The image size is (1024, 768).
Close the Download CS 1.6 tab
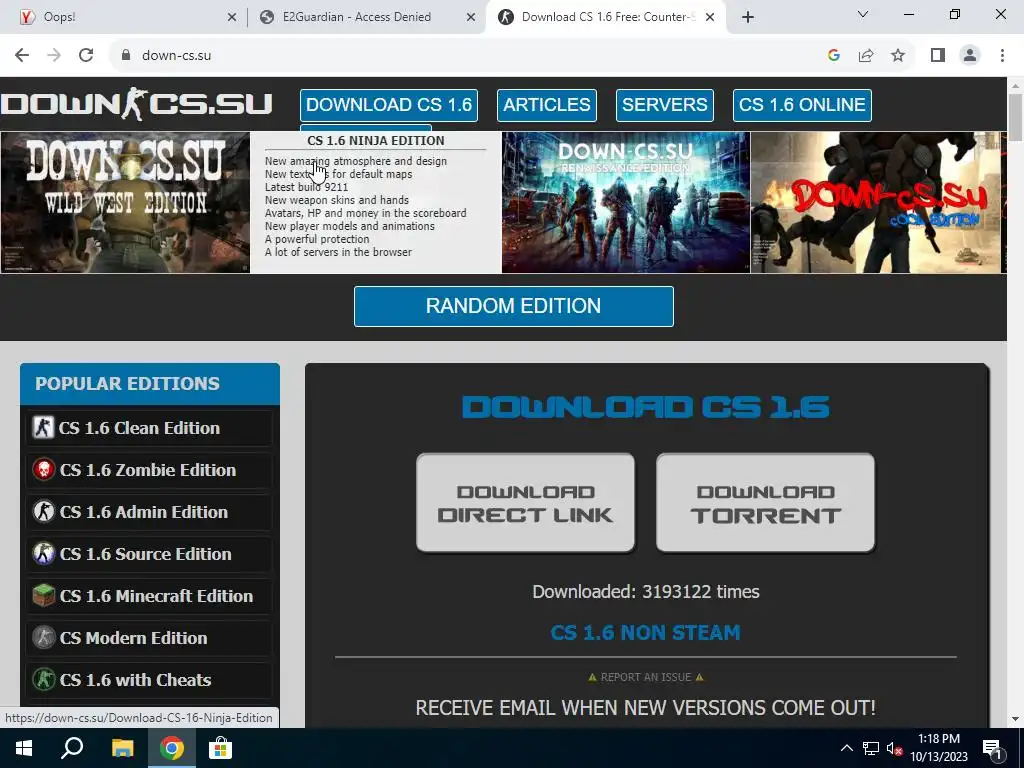710,18
